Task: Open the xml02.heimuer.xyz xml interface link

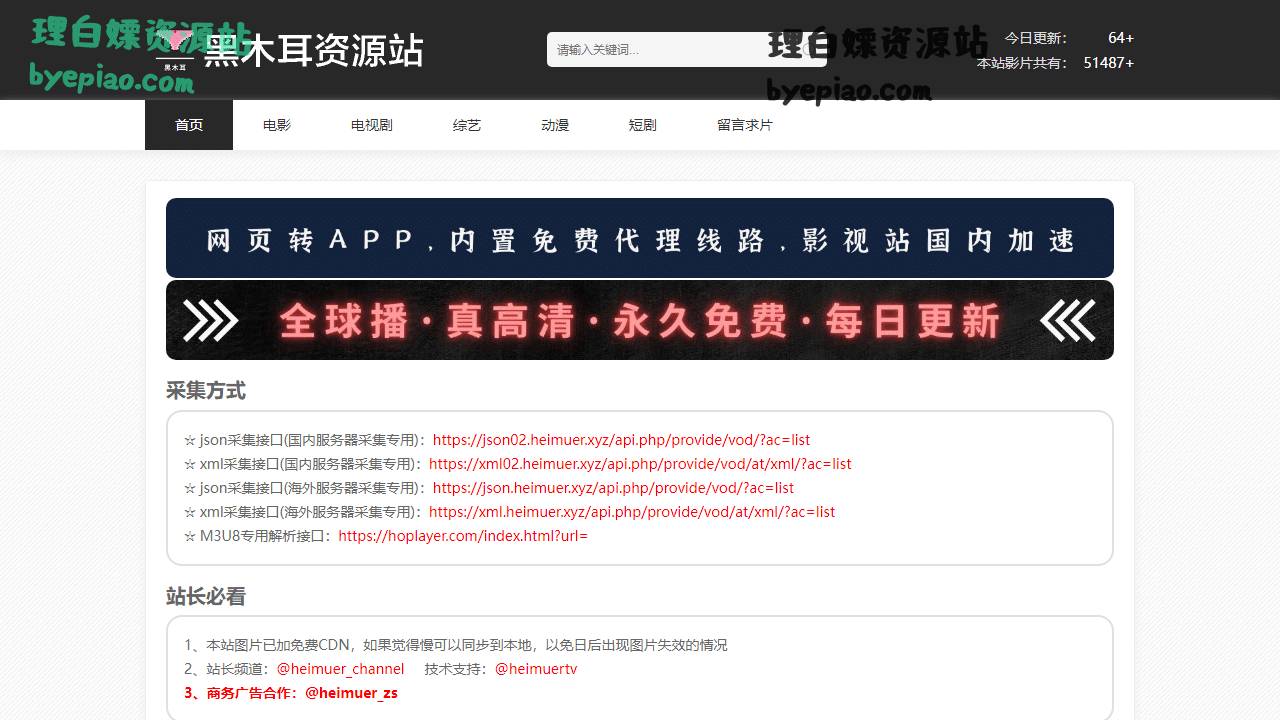Action: point(640,464)
